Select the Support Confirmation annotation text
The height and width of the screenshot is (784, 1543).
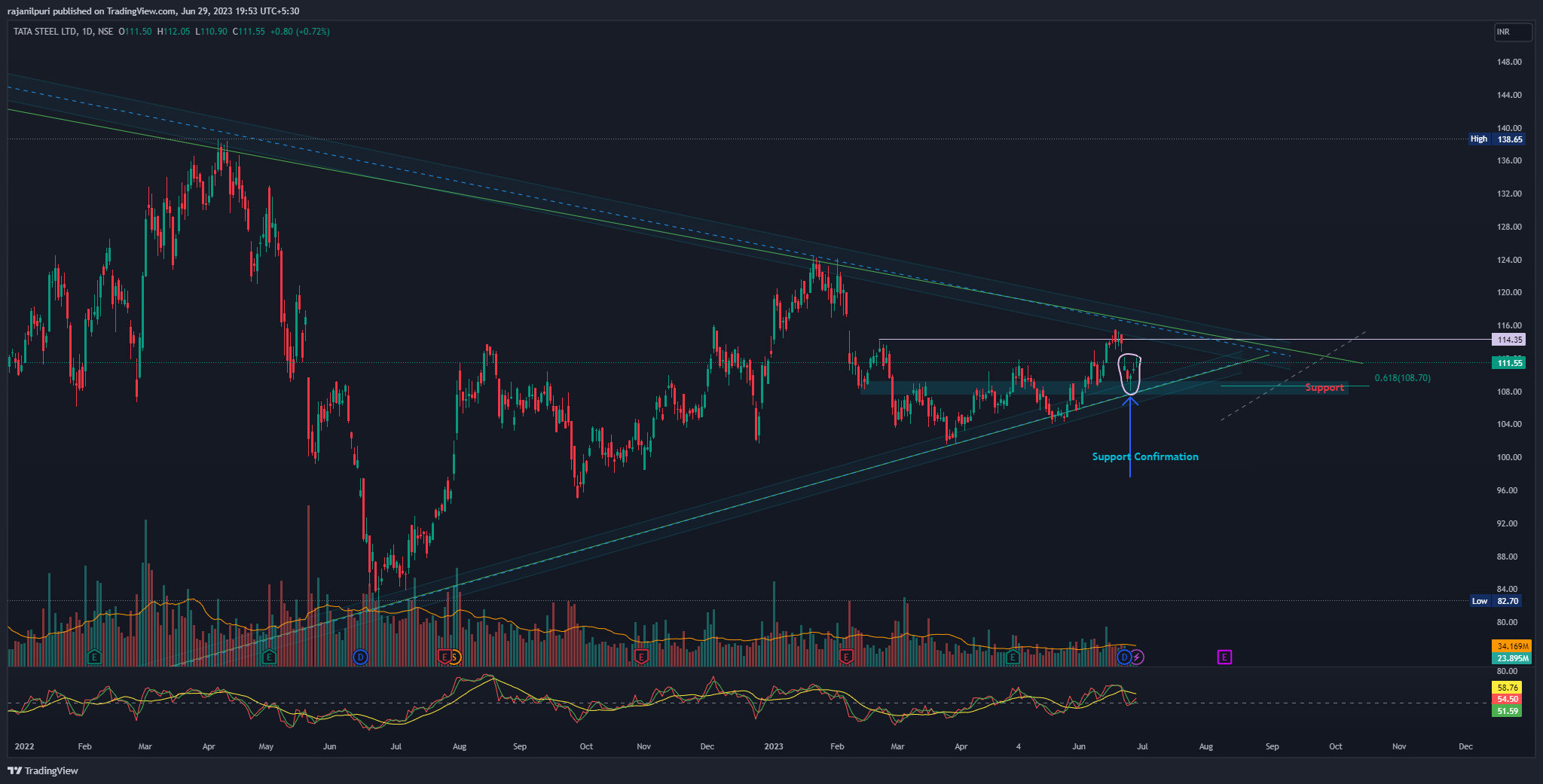point(1145,456)
